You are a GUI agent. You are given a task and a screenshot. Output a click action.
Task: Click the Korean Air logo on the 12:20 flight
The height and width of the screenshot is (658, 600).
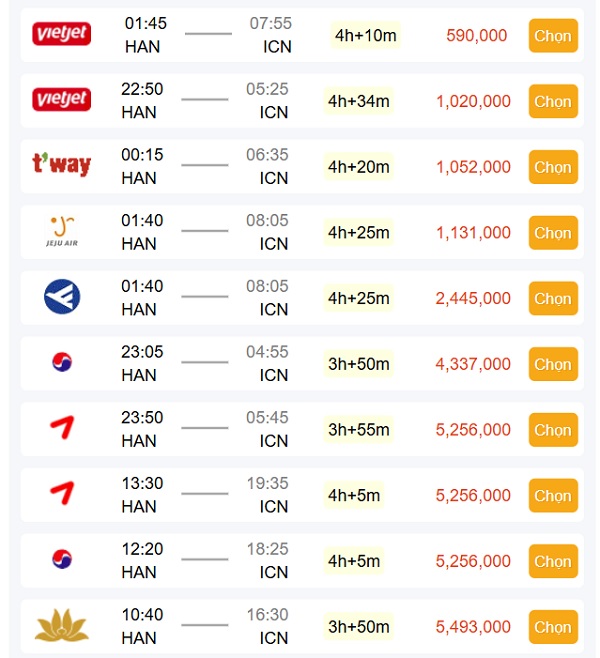[62, 560]
